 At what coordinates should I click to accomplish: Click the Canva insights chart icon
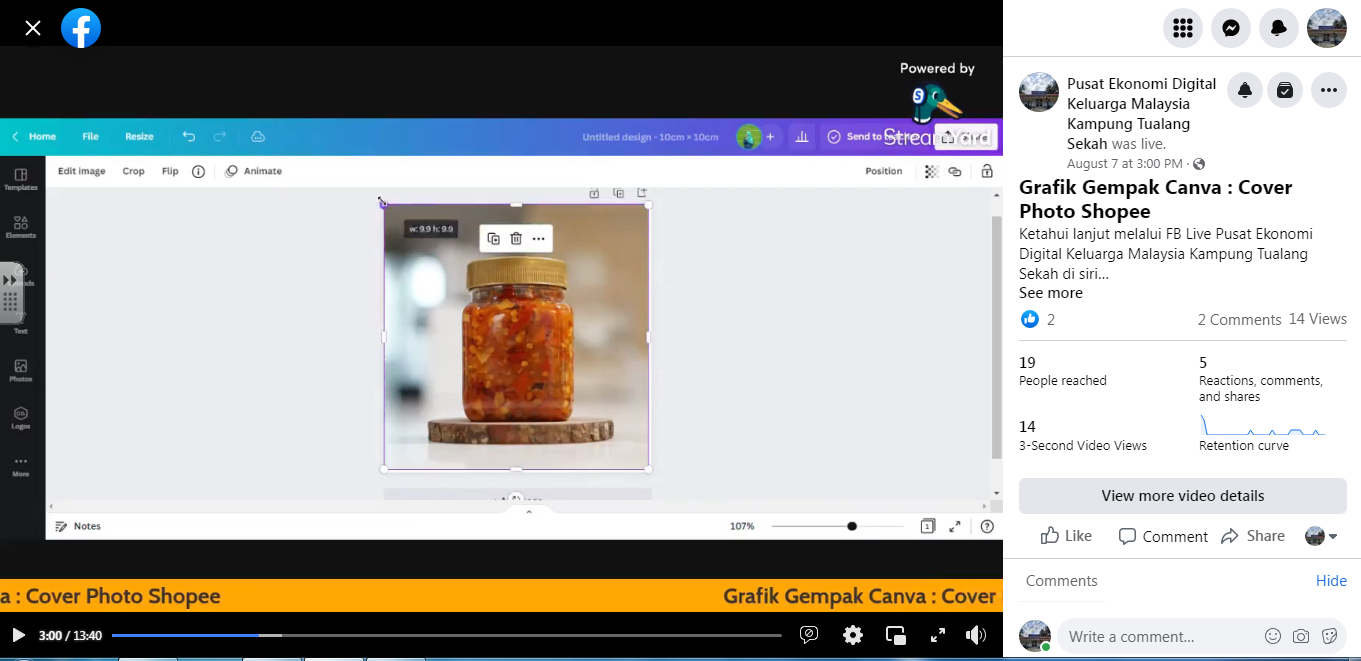pyautogui.click(x=801, y=137)
